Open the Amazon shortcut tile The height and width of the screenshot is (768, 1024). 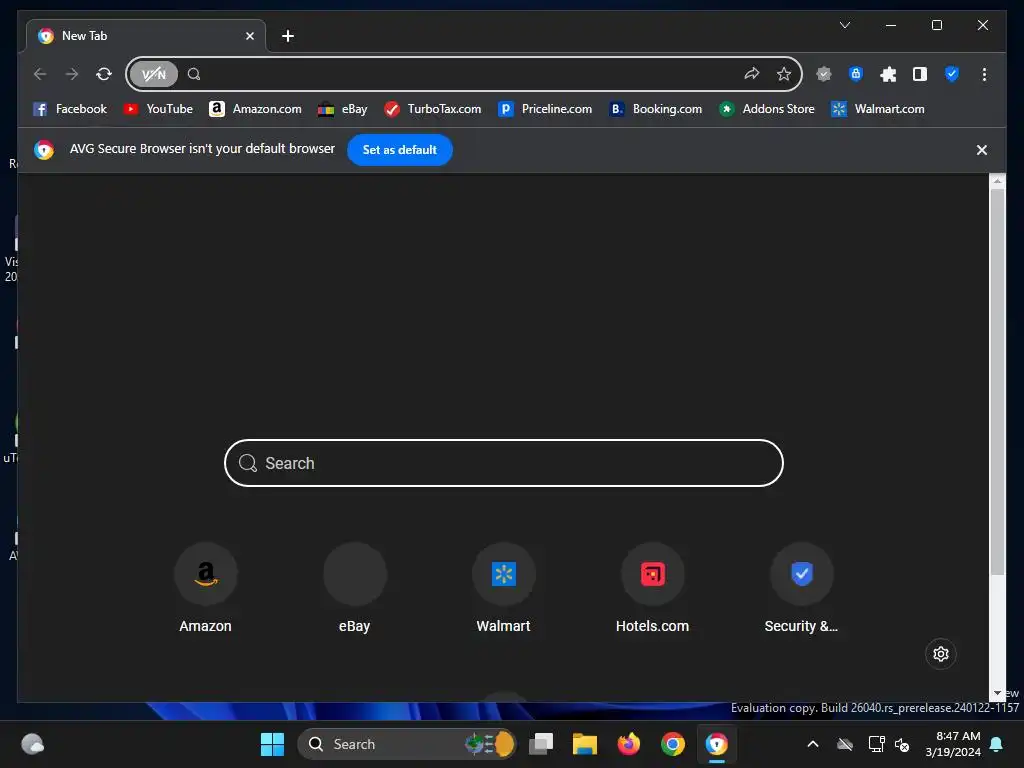point(206,588)
